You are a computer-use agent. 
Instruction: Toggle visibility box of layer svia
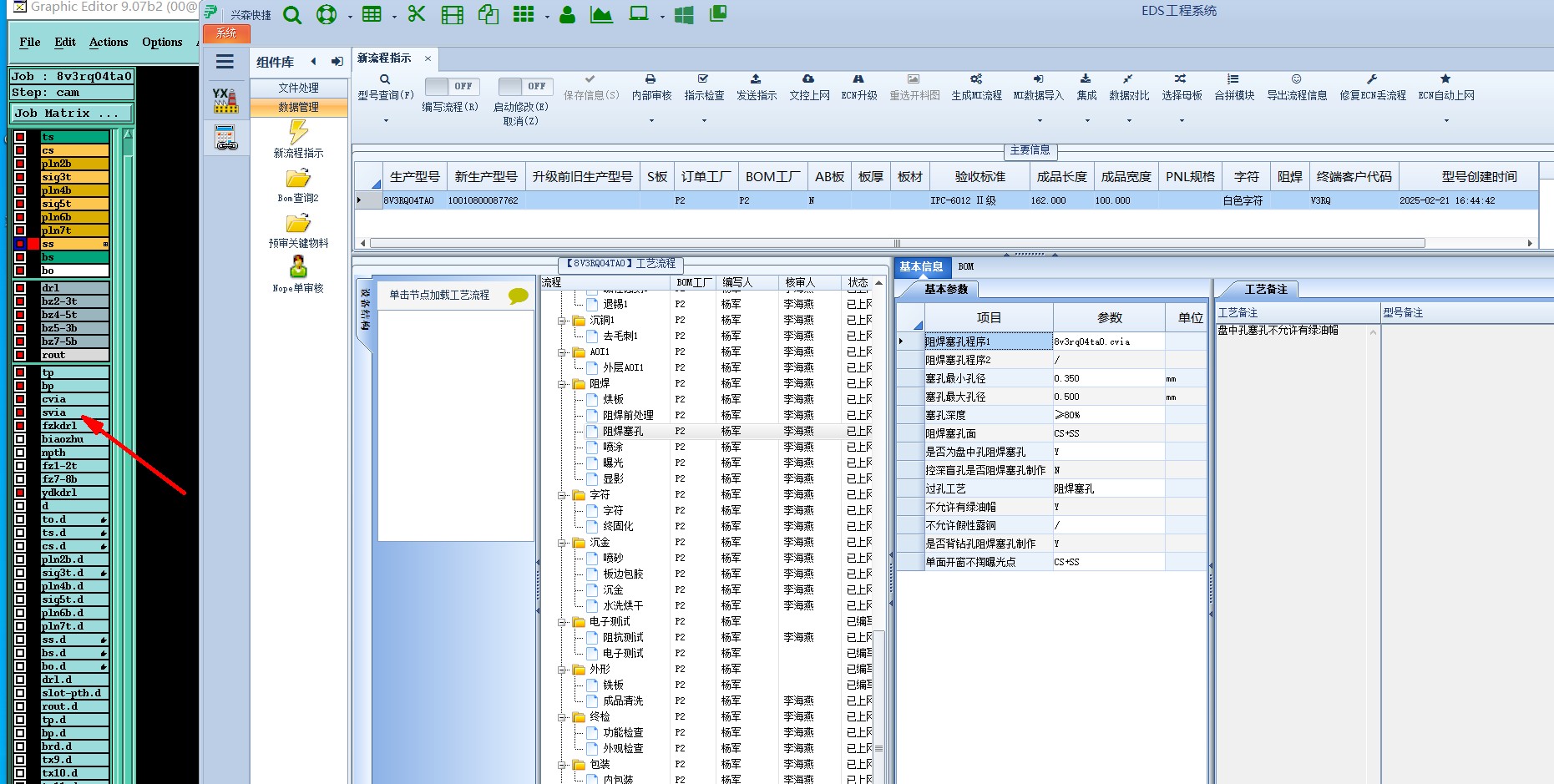[x=20, y=412]
